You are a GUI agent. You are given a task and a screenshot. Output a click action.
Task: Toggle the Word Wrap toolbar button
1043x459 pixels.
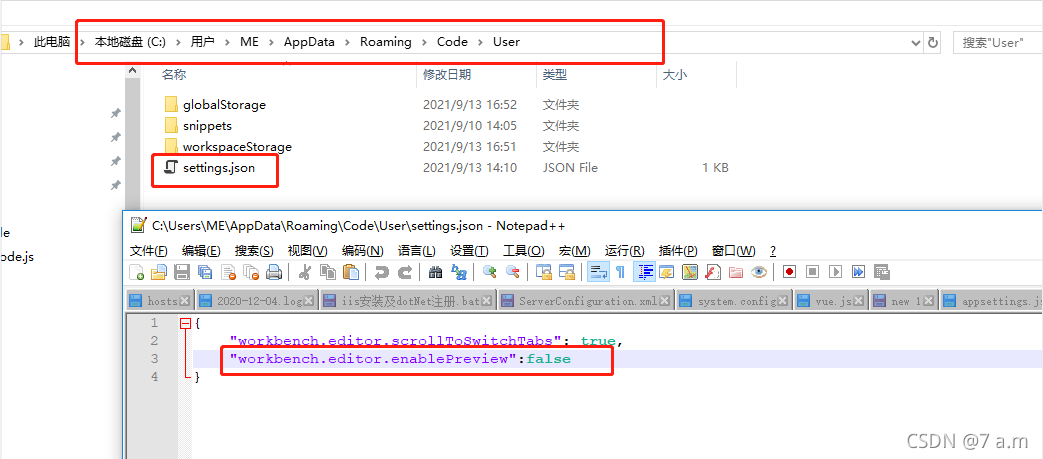[597, 271]
